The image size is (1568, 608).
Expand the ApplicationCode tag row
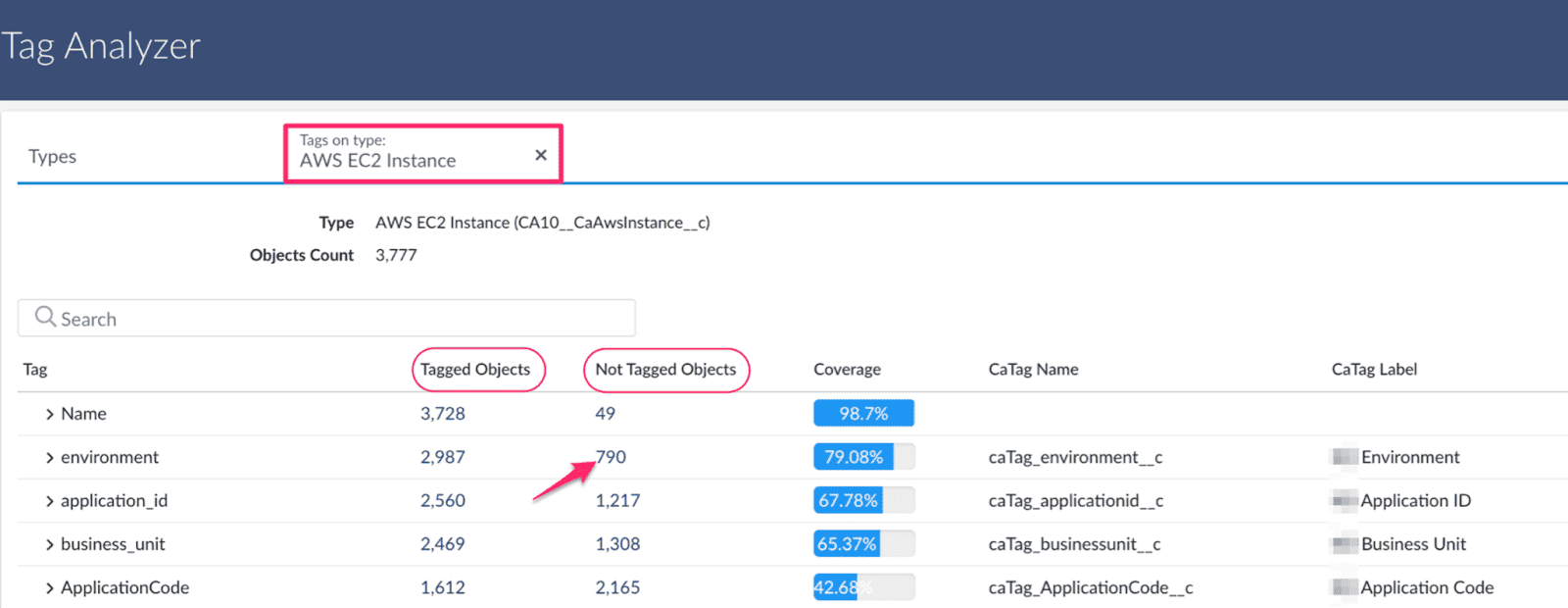point(49,588)
